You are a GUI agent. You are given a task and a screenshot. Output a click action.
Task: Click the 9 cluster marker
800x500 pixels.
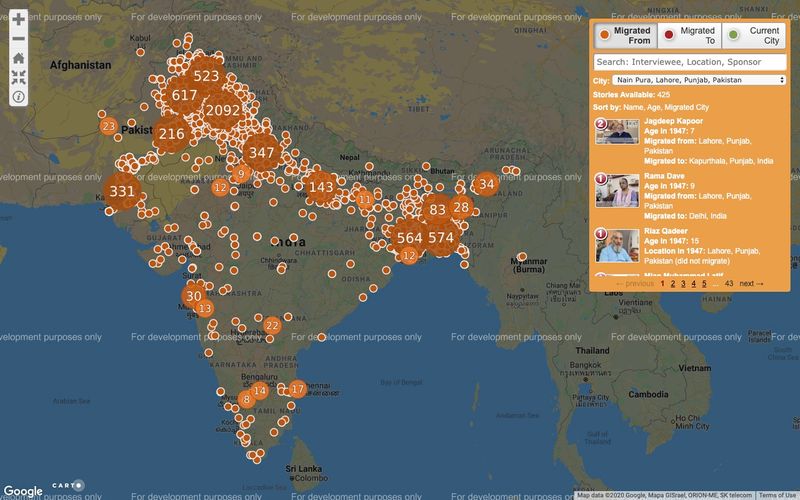pos(241,173)
